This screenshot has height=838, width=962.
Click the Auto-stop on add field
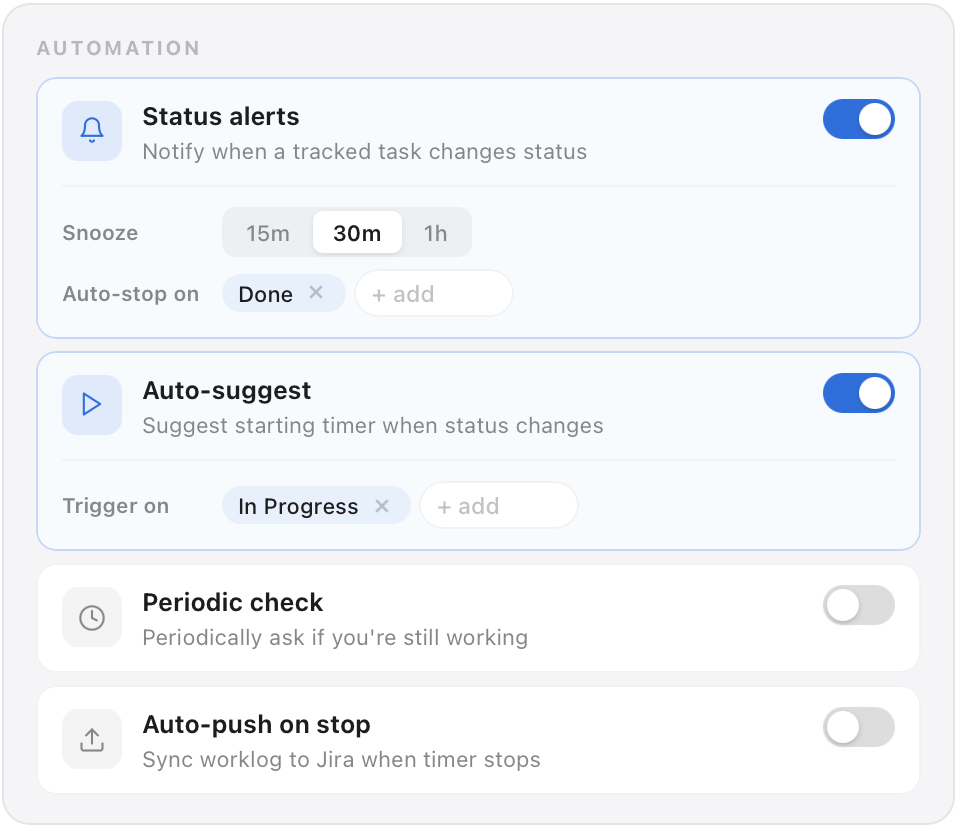(433, 294)
